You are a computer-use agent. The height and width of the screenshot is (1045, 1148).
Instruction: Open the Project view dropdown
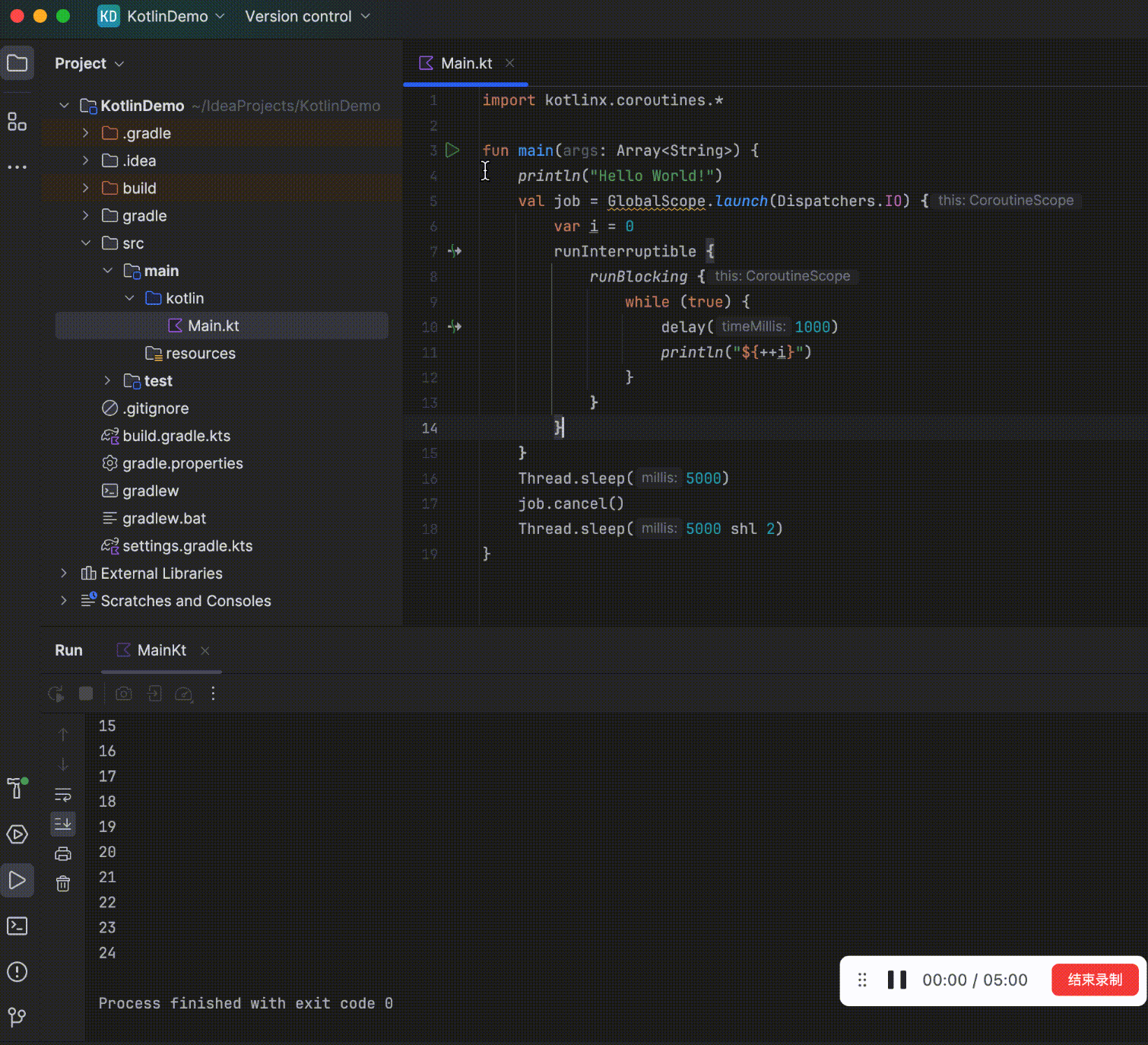pyautogui.click(x=89, y=63)
